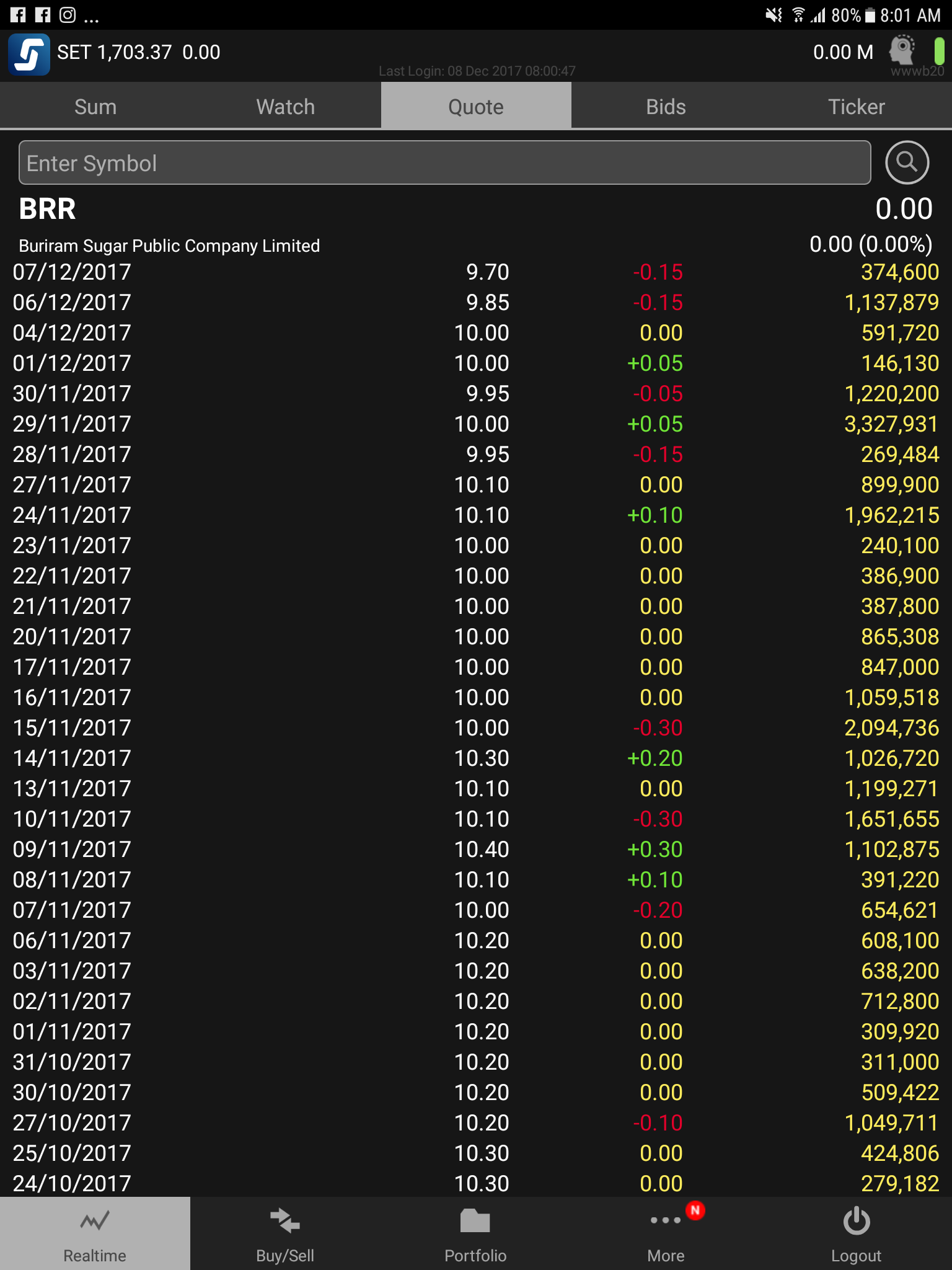Tap price 9.95 on 28/11/2017

tap(488, 454)
